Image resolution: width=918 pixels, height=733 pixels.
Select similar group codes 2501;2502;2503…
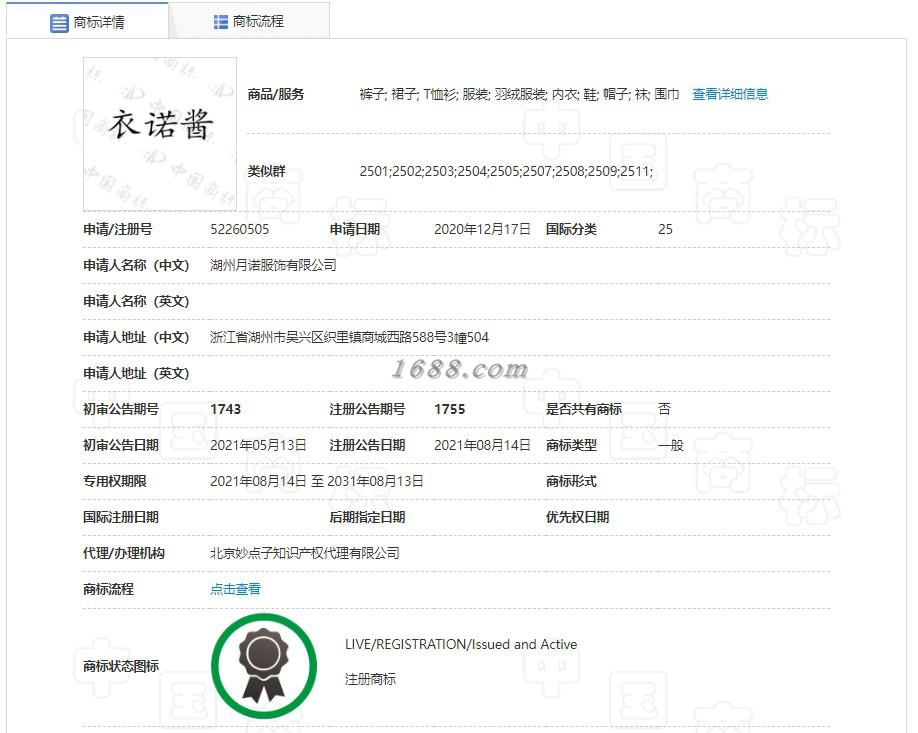tap(506, 172)
